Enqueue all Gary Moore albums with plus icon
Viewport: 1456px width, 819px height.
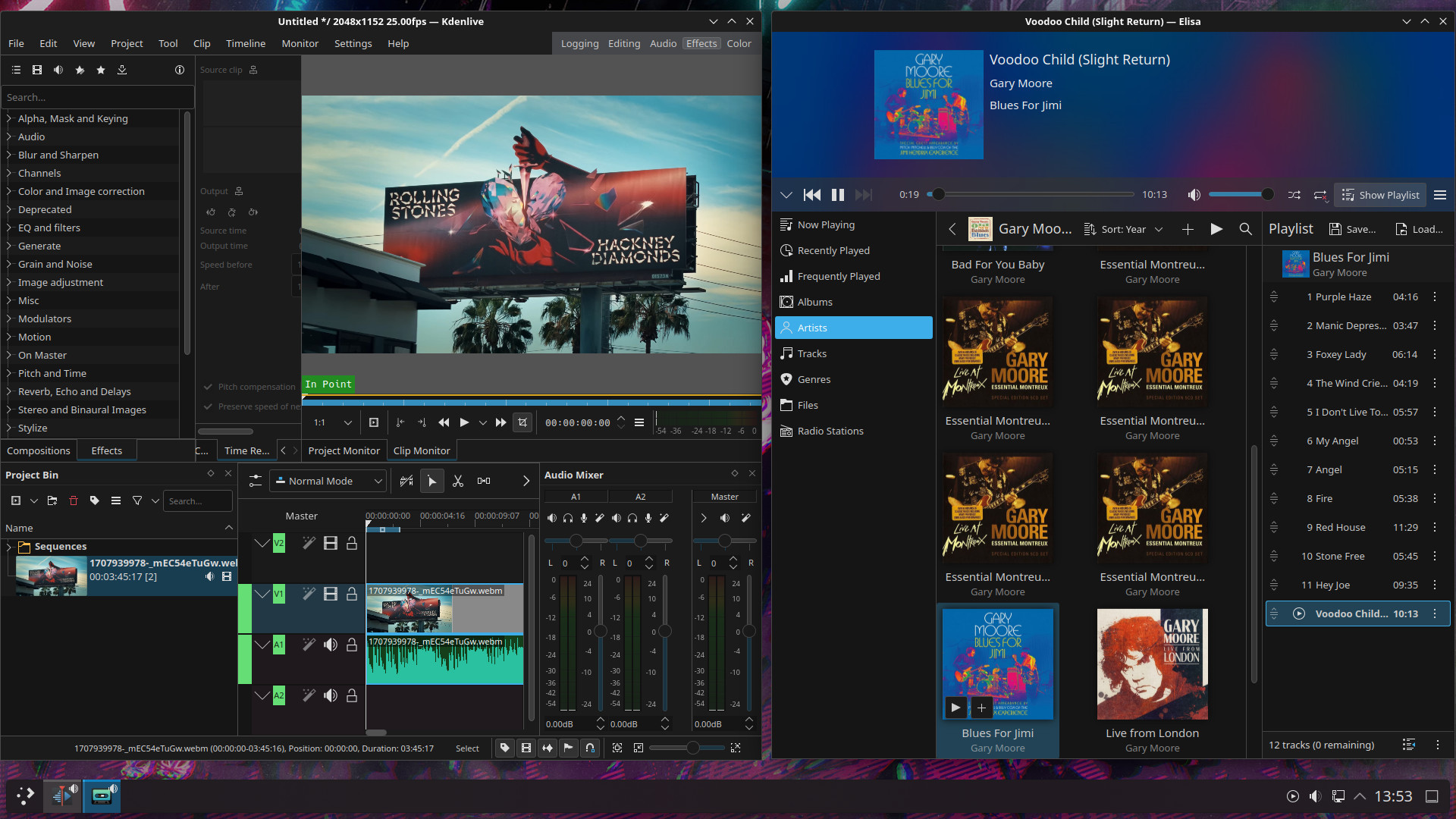tap(1188, 229)
